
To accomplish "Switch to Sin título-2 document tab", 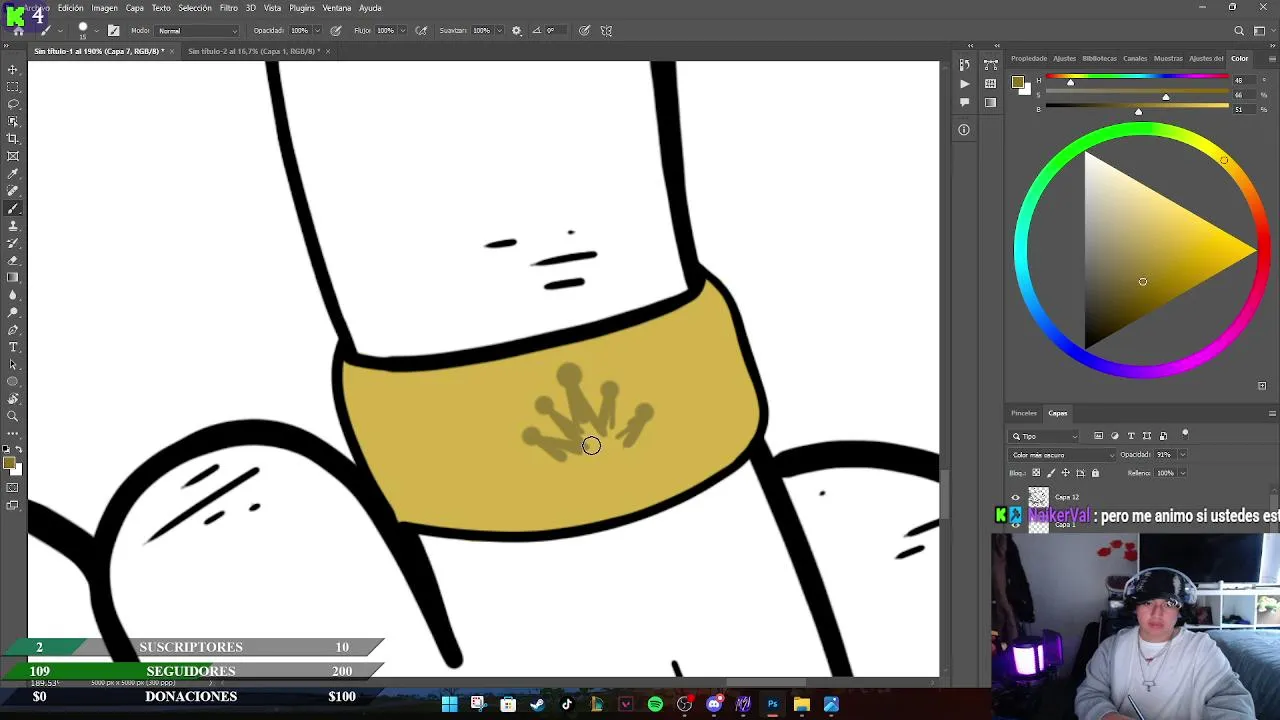I will click(x=254, y=51).
